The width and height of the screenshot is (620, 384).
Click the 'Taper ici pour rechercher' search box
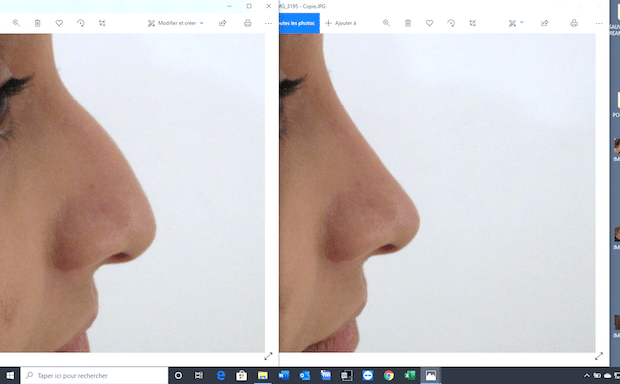[x=94, y=375]
